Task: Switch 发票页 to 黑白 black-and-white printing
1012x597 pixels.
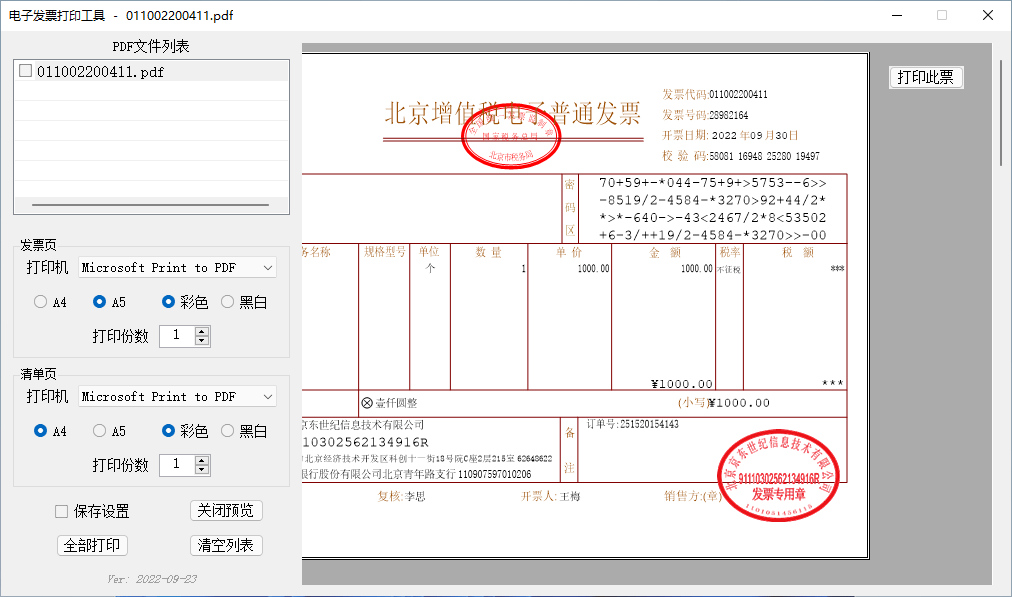Action: click(x=225, y=302)
